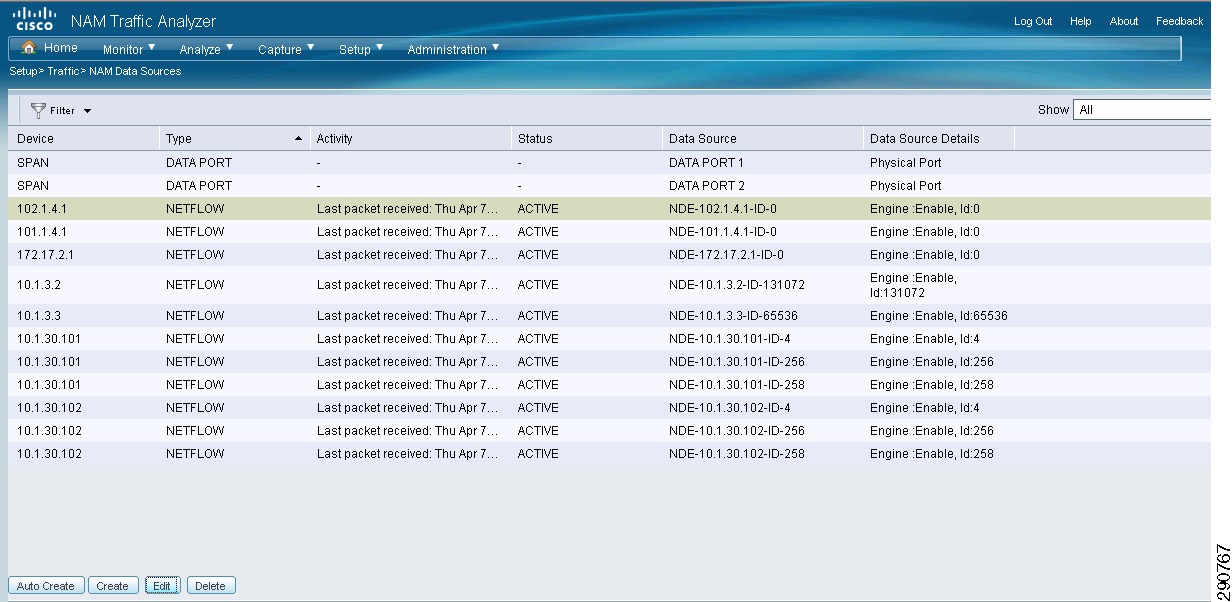Open the Monitor menu
Image resolution: width=1232 pixels, height=602 pixels.
129,49
